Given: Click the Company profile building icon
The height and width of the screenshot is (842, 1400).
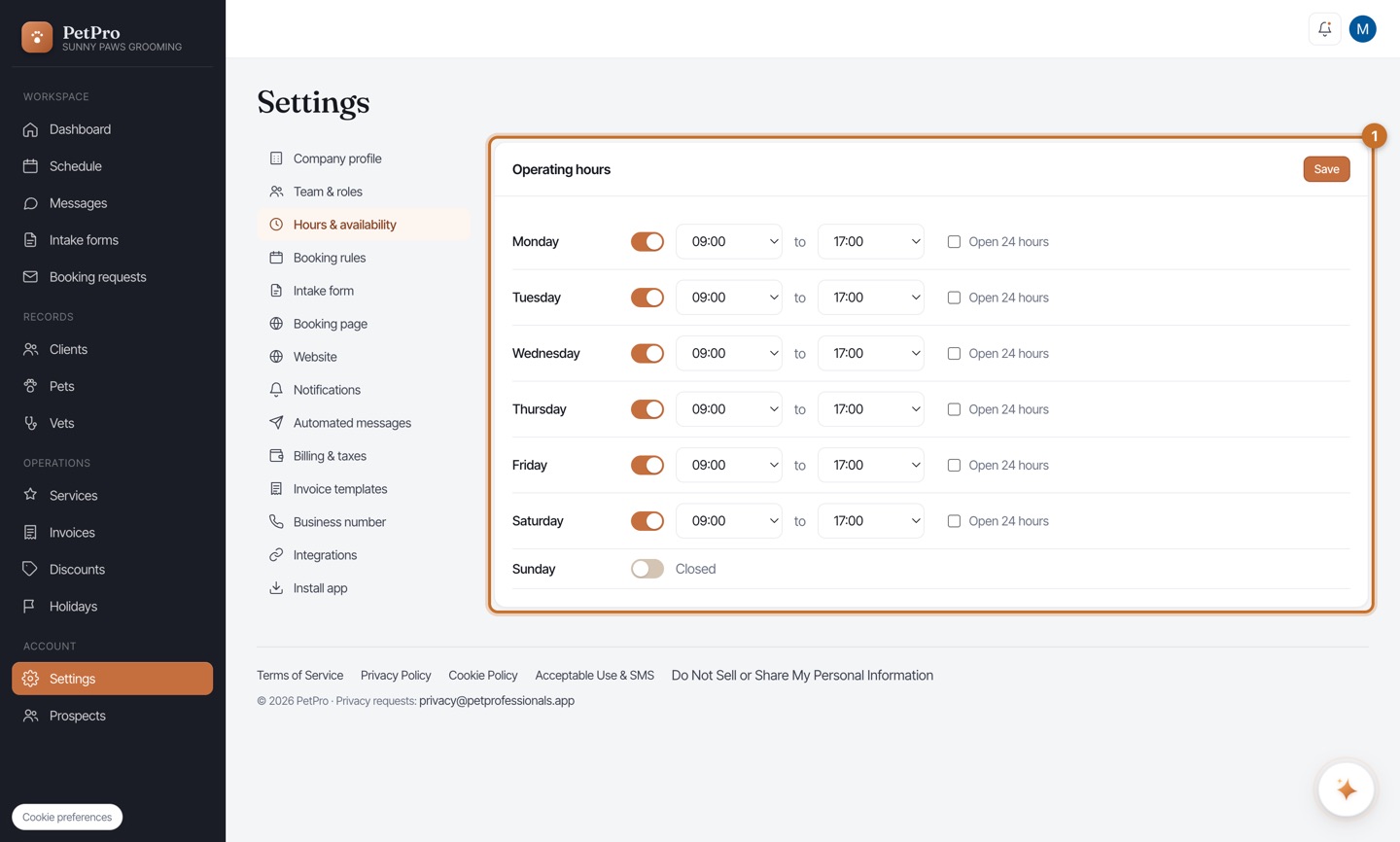Looking at the screenshot, I should [276, 158].
